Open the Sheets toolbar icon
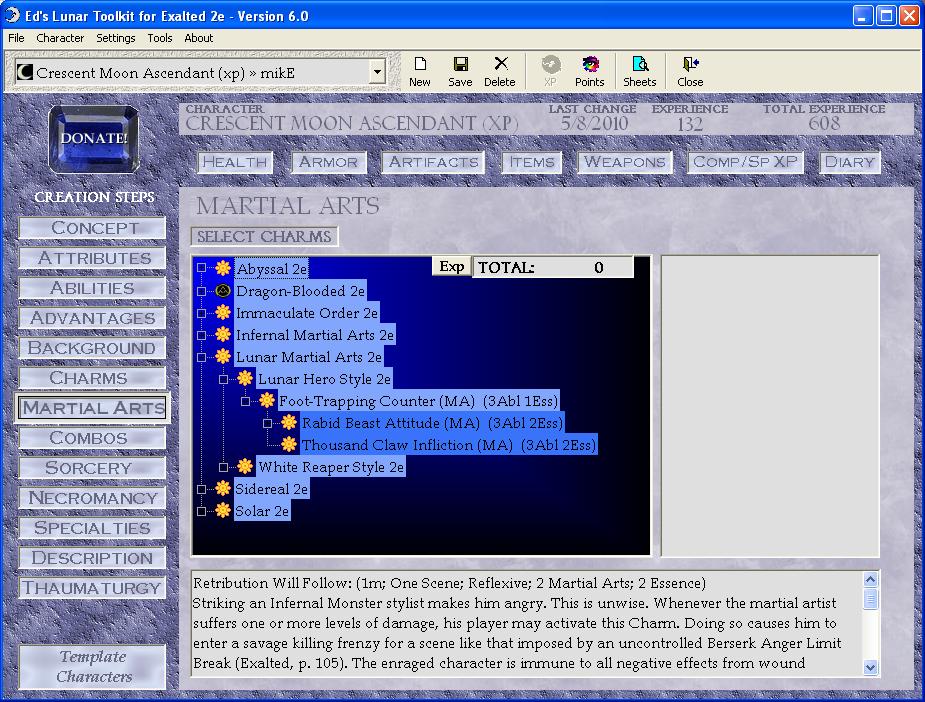The height and width of the screenshot is (702, 925). 639,64
